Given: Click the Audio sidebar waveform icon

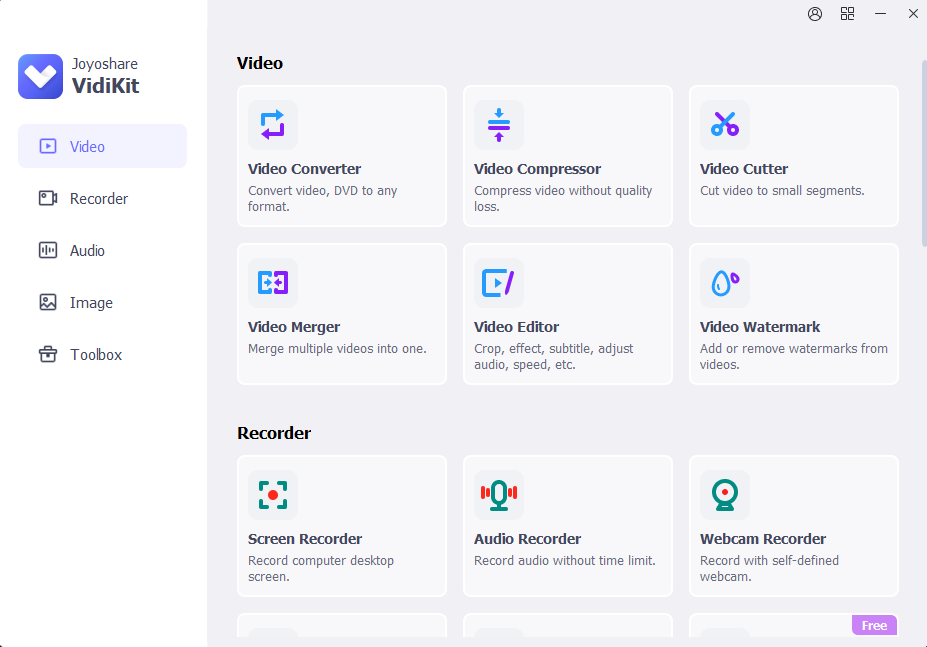Looking at the screenshot, I should coord(48,250).
